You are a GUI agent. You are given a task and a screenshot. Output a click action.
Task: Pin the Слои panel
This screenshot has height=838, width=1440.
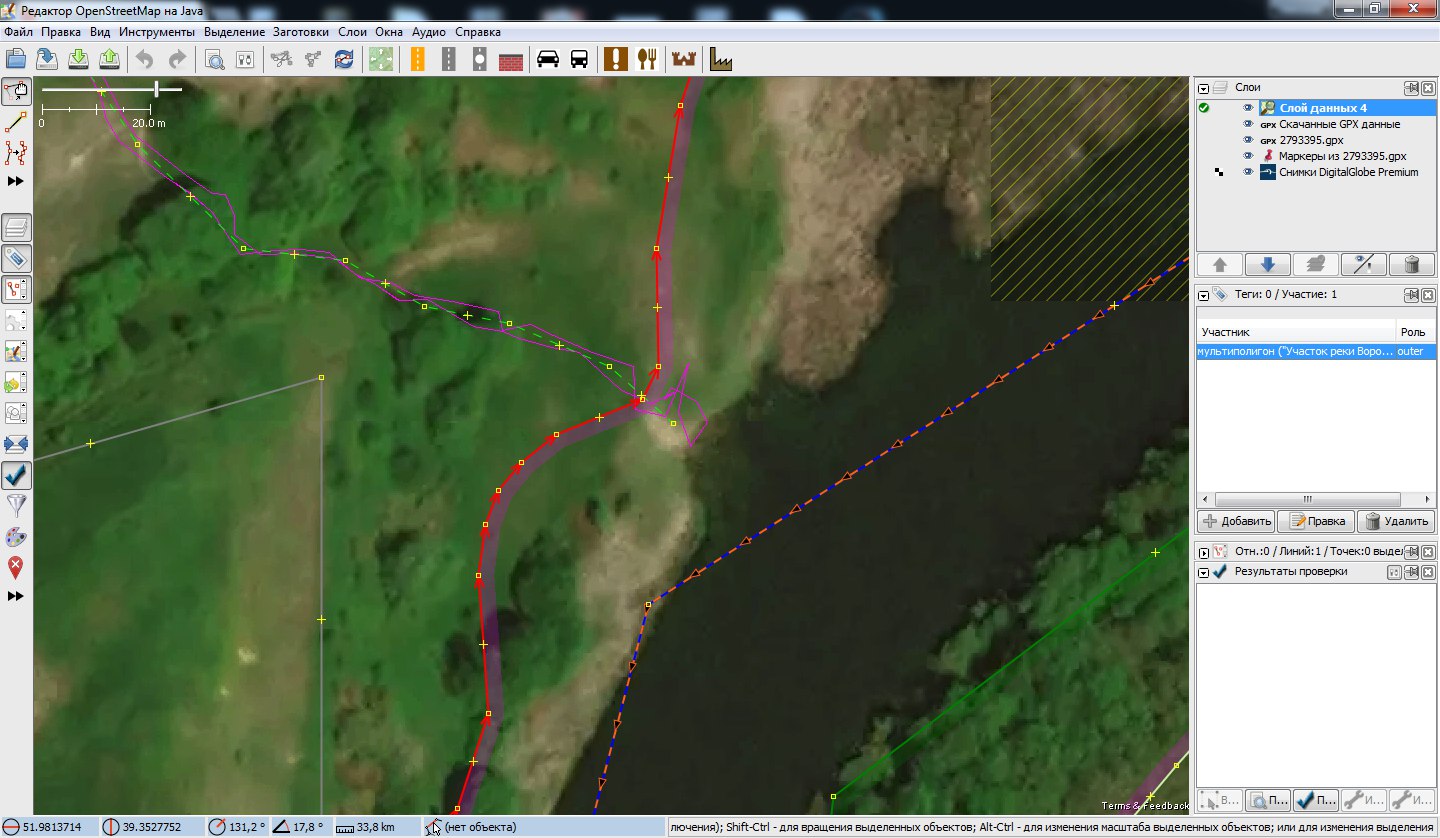[x=1412, y=88]
